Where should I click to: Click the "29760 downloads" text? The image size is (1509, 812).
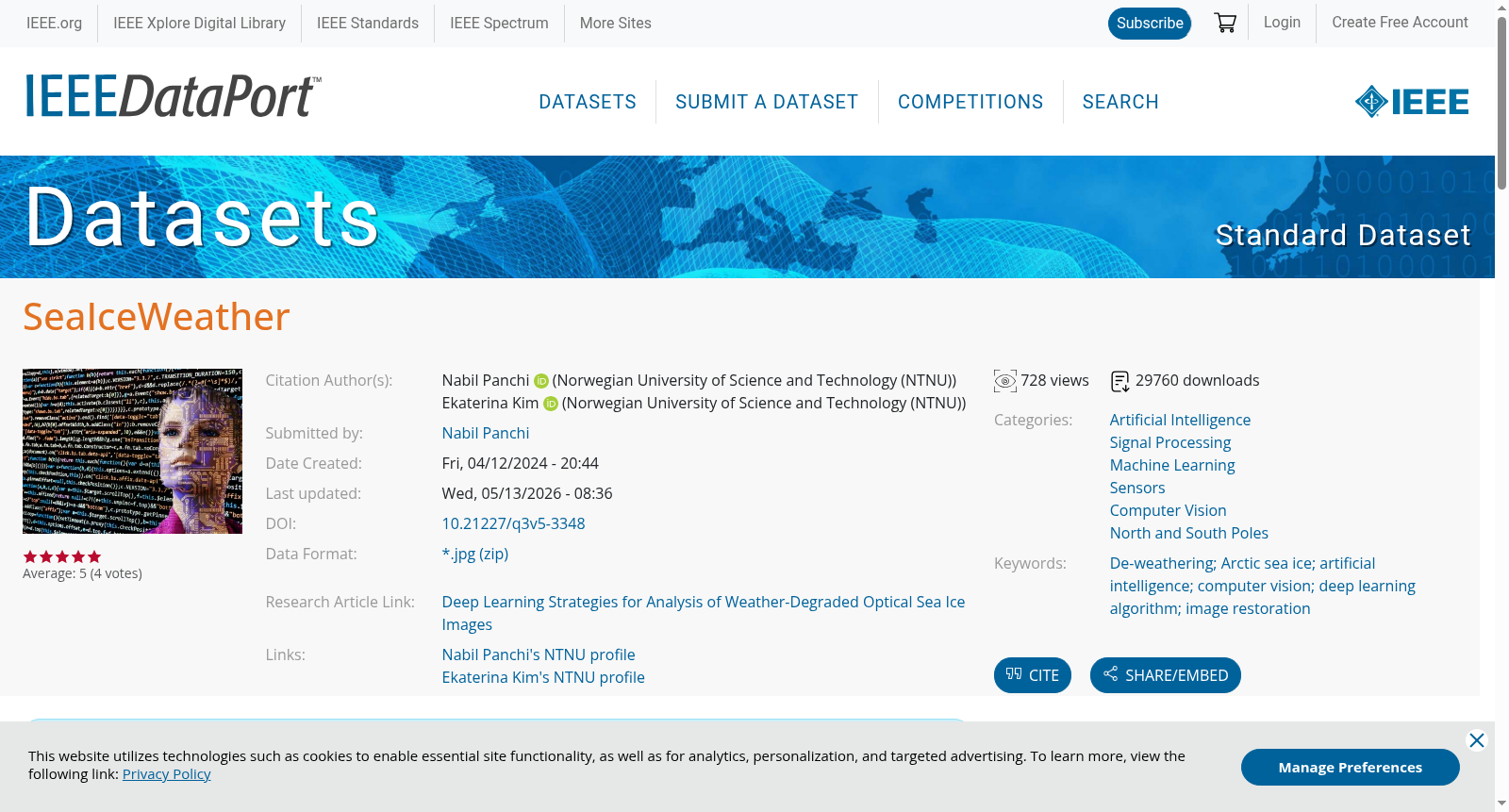coord(1197,380)
